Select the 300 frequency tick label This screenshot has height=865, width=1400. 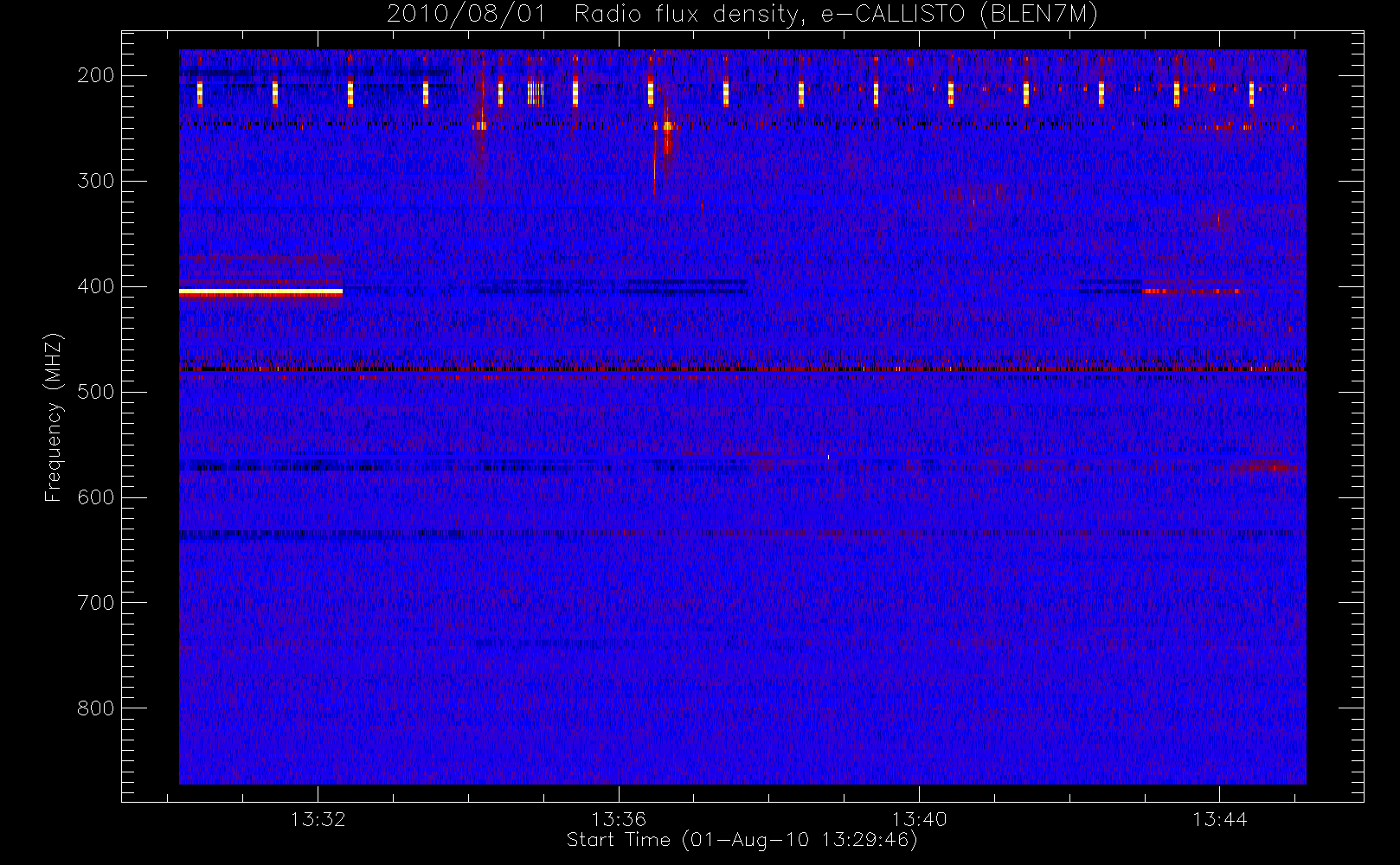click(x=96, y=181)
